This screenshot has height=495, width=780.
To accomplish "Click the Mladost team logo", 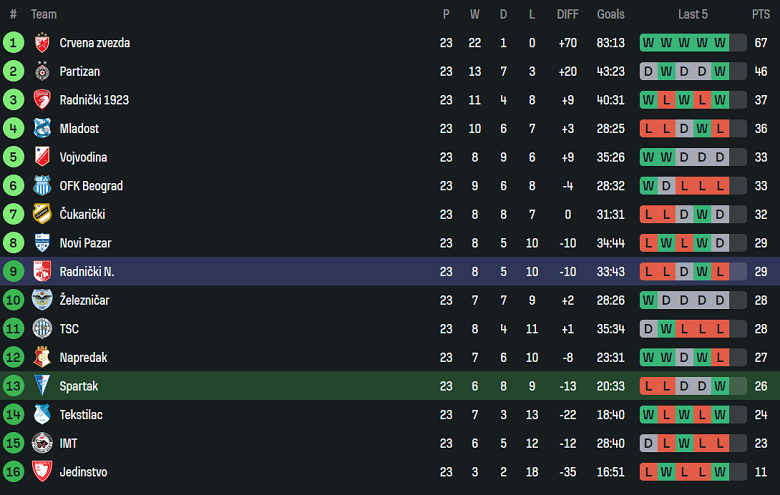I will (x=42, y=129).
